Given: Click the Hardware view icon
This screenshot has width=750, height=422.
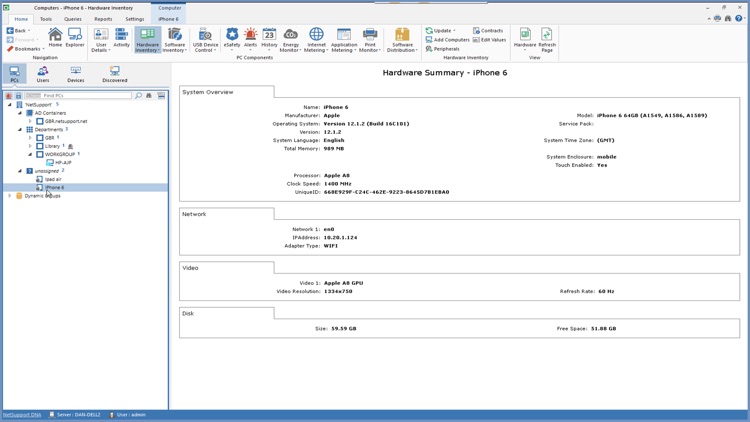Looking at the screenshot, I should tap(525, 38).
